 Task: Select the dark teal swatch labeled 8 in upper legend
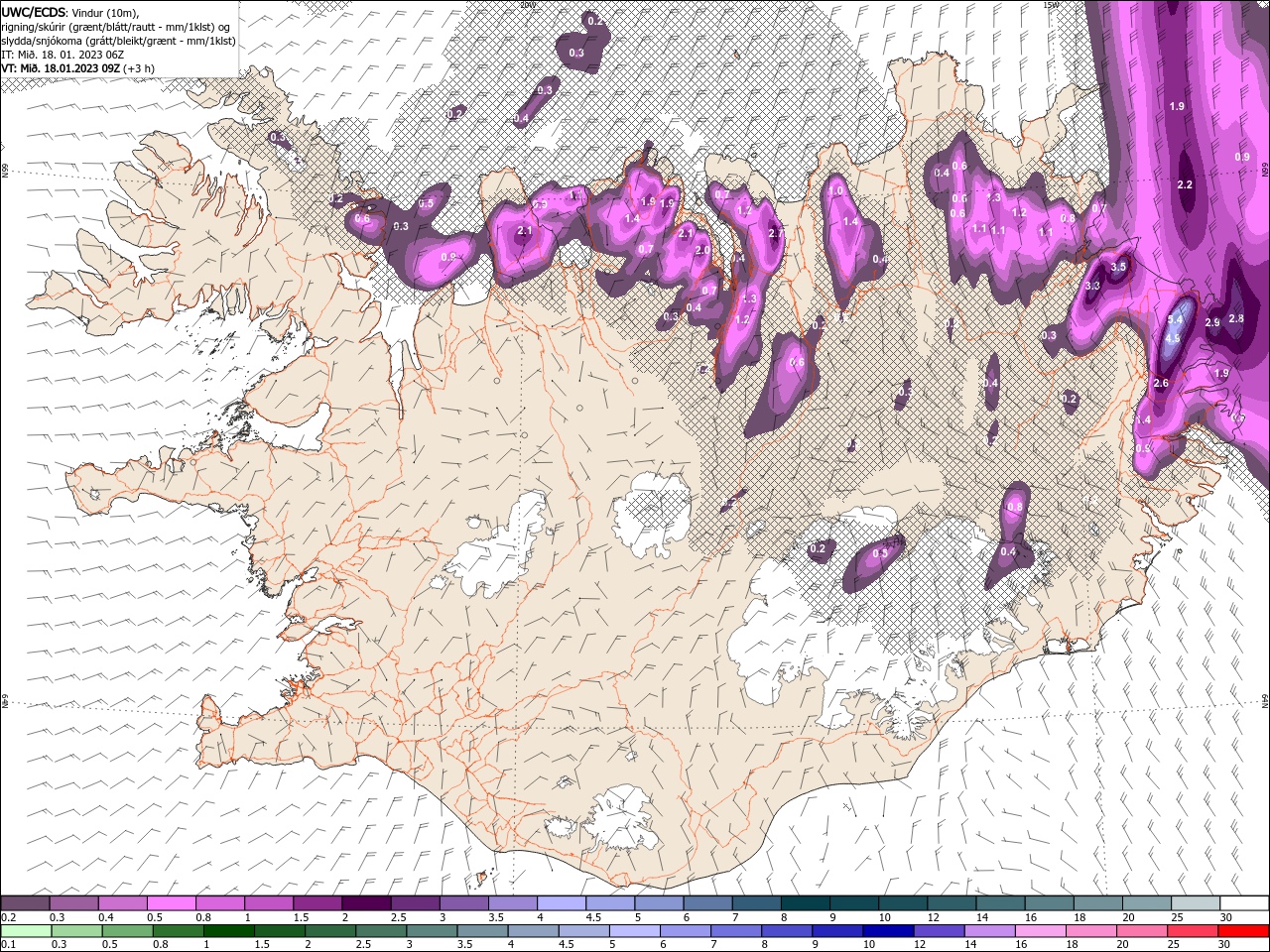point(805,902)
